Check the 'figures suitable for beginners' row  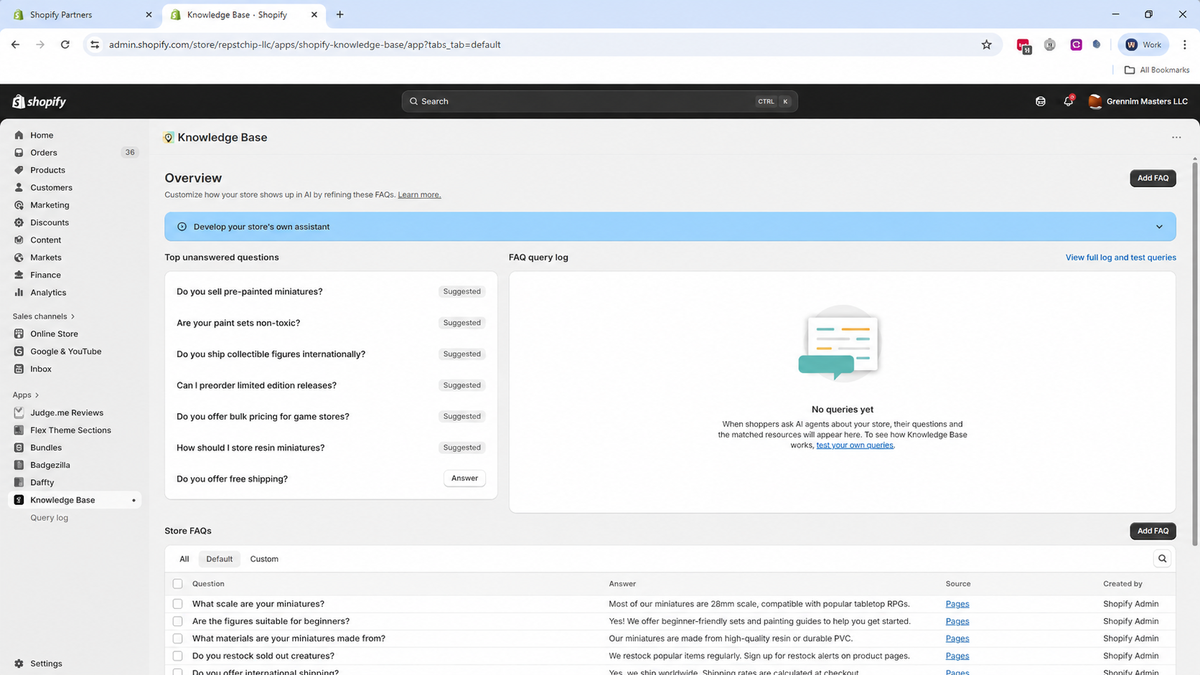pos(177,621)
